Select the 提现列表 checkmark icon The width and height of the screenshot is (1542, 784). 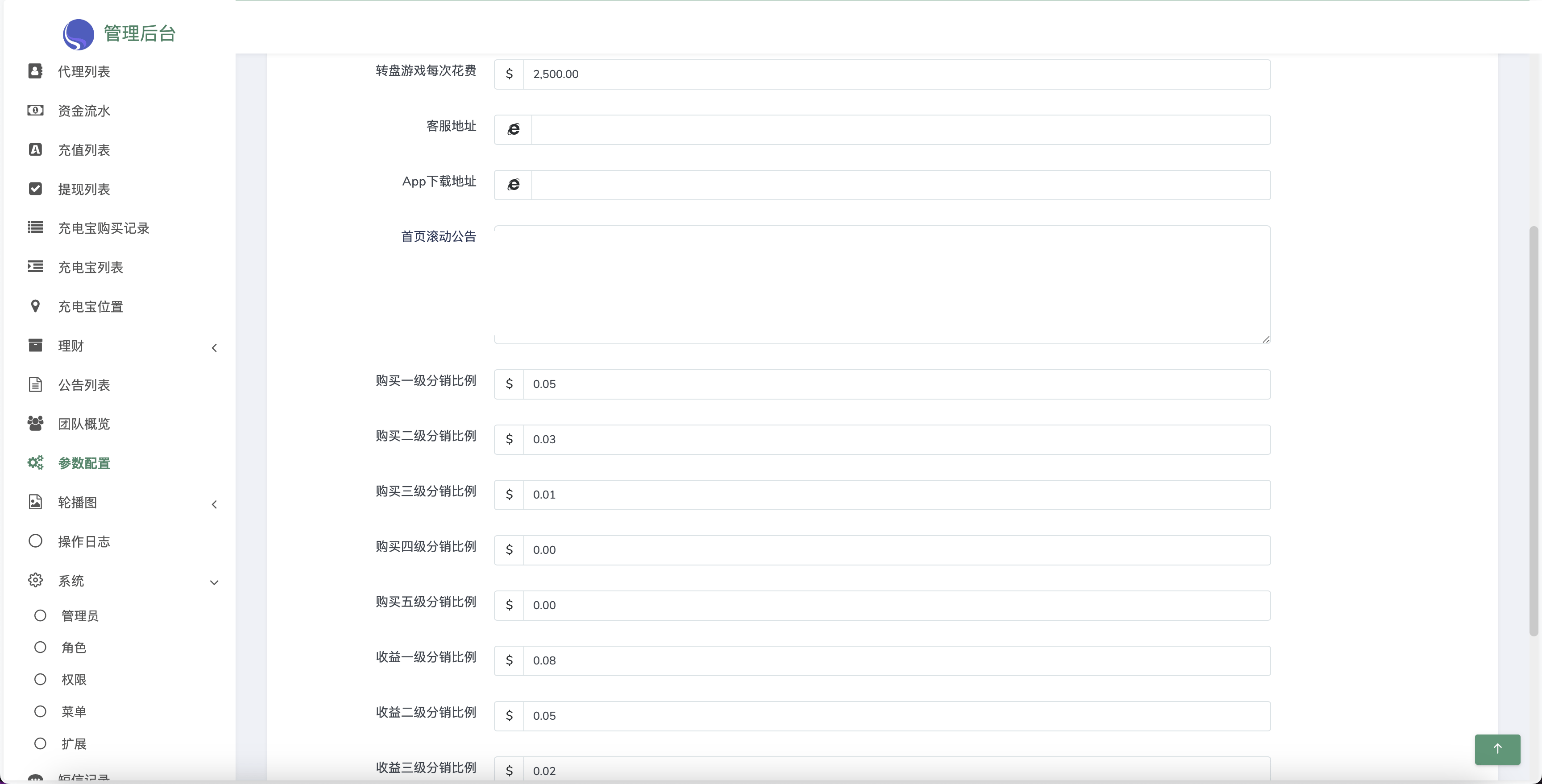tap(35, 189)
